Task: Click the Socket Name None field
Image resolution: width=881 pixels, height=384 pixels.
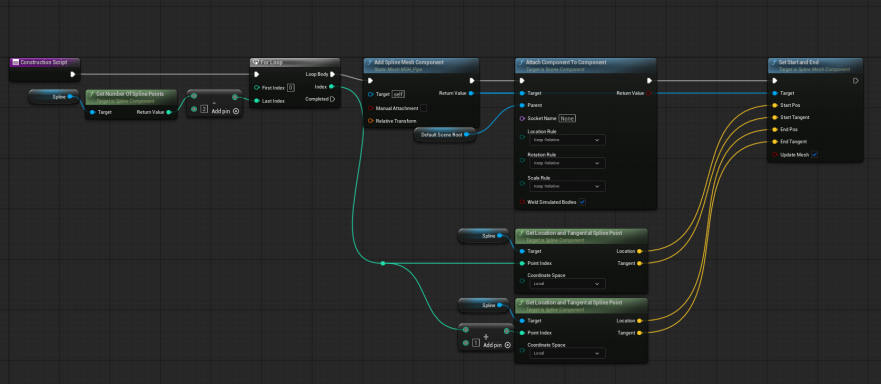Action: click(567, 119)
